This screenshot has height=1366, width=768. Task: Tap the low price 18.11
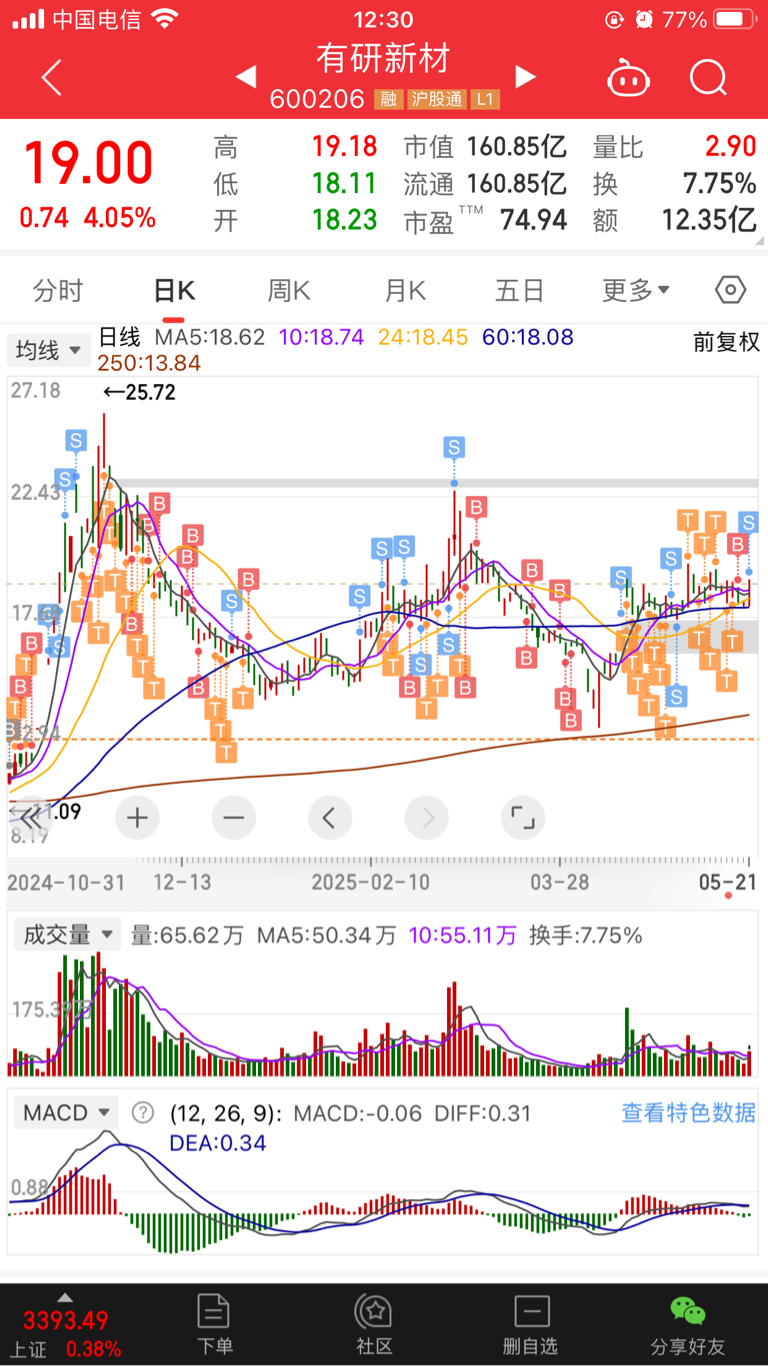344,184
